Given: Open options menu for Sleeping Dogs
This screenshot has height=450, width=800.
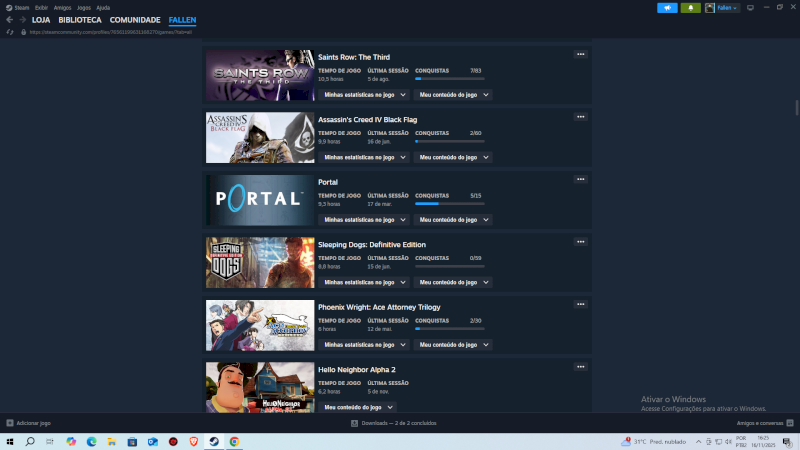Looking at the screenshot, I should (x=581, y=242).
